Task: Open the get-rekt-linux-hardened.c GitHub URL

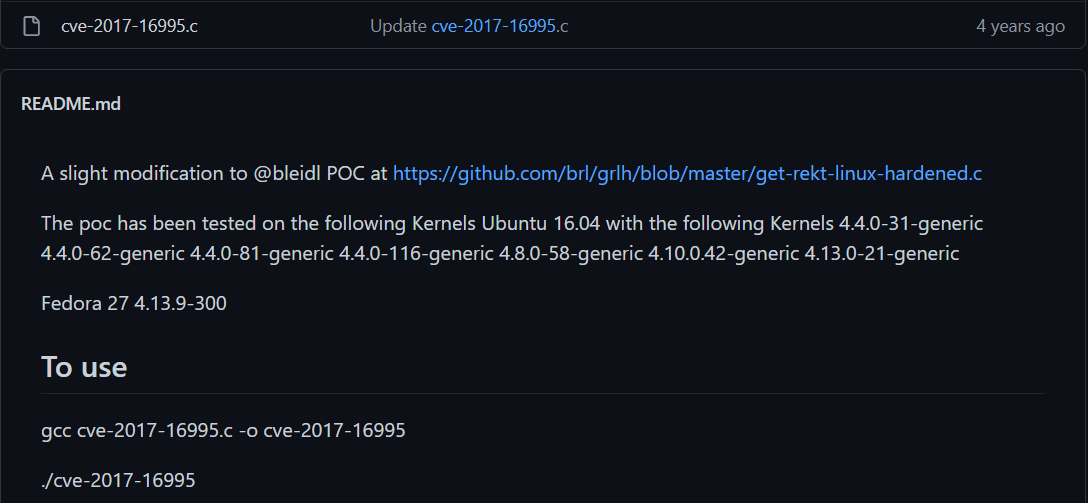Action: point(687,173)
